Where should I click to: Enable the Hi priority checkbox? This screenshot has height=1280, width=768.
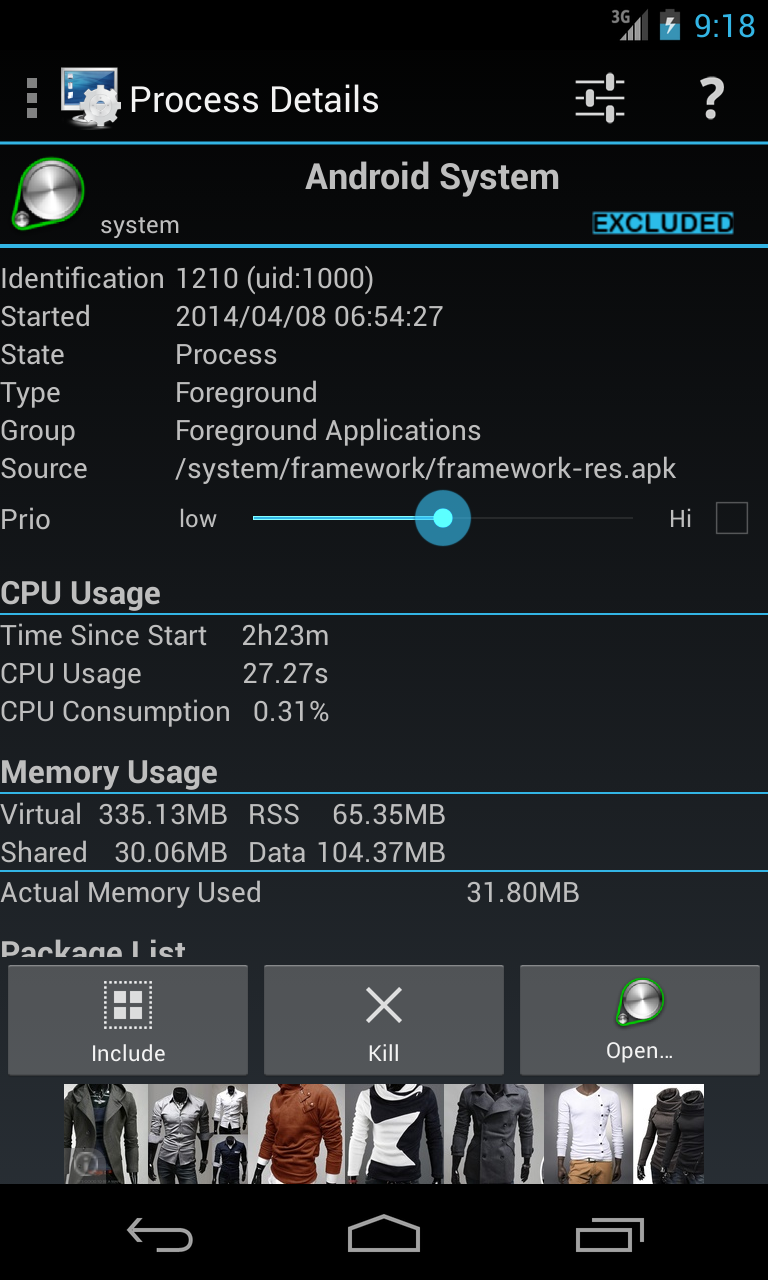tap(732, 518)
